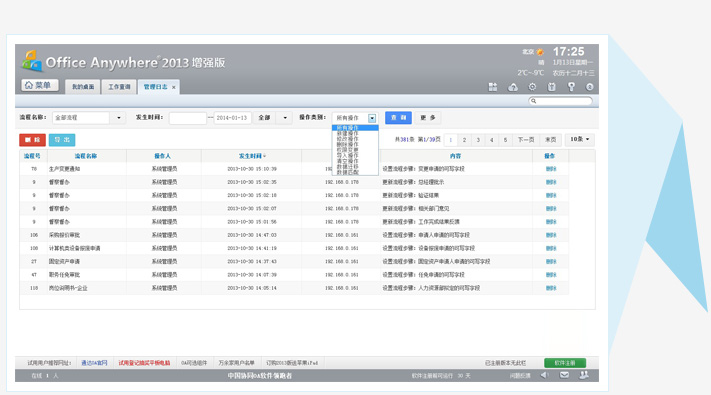This screenshot has width=711, height=395.
Task: Open the 通达OA官网 link in footer
Action: click(94, 363)
